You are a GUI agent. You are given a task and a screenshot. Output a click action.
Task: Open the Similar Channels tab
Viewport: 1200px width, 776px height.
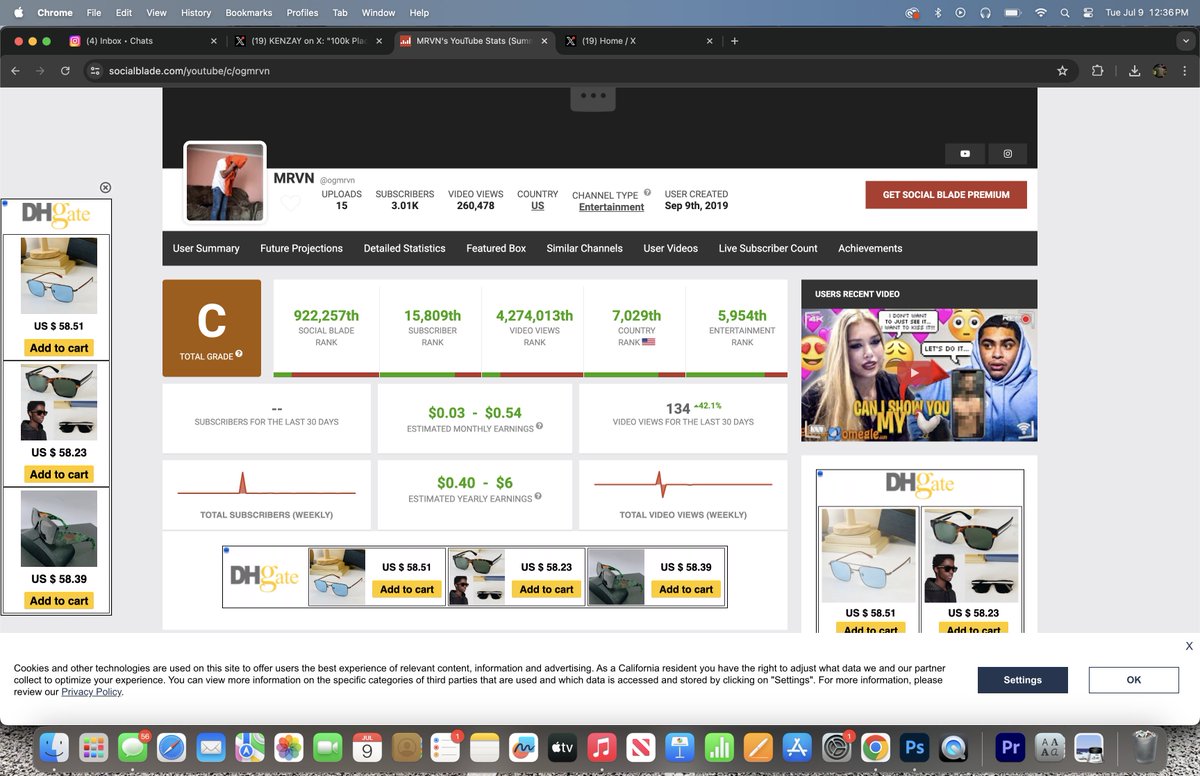(x=584, y=248)
